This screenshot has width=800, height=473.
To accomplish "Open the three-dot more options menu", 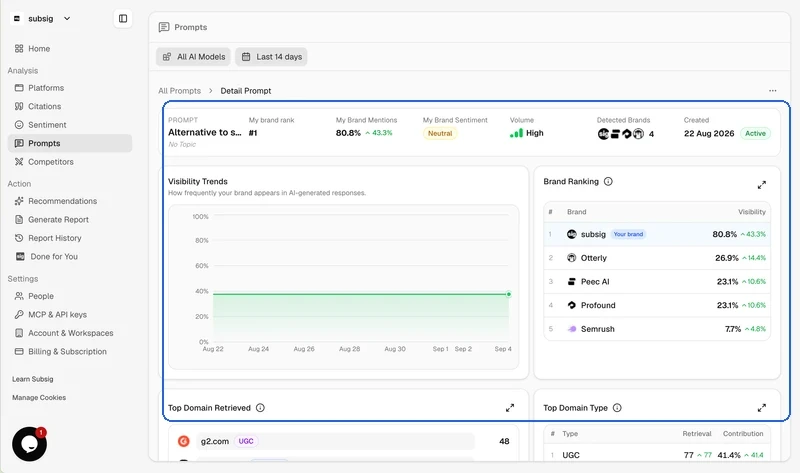I will pyautogui.click(x=772, y=90).
